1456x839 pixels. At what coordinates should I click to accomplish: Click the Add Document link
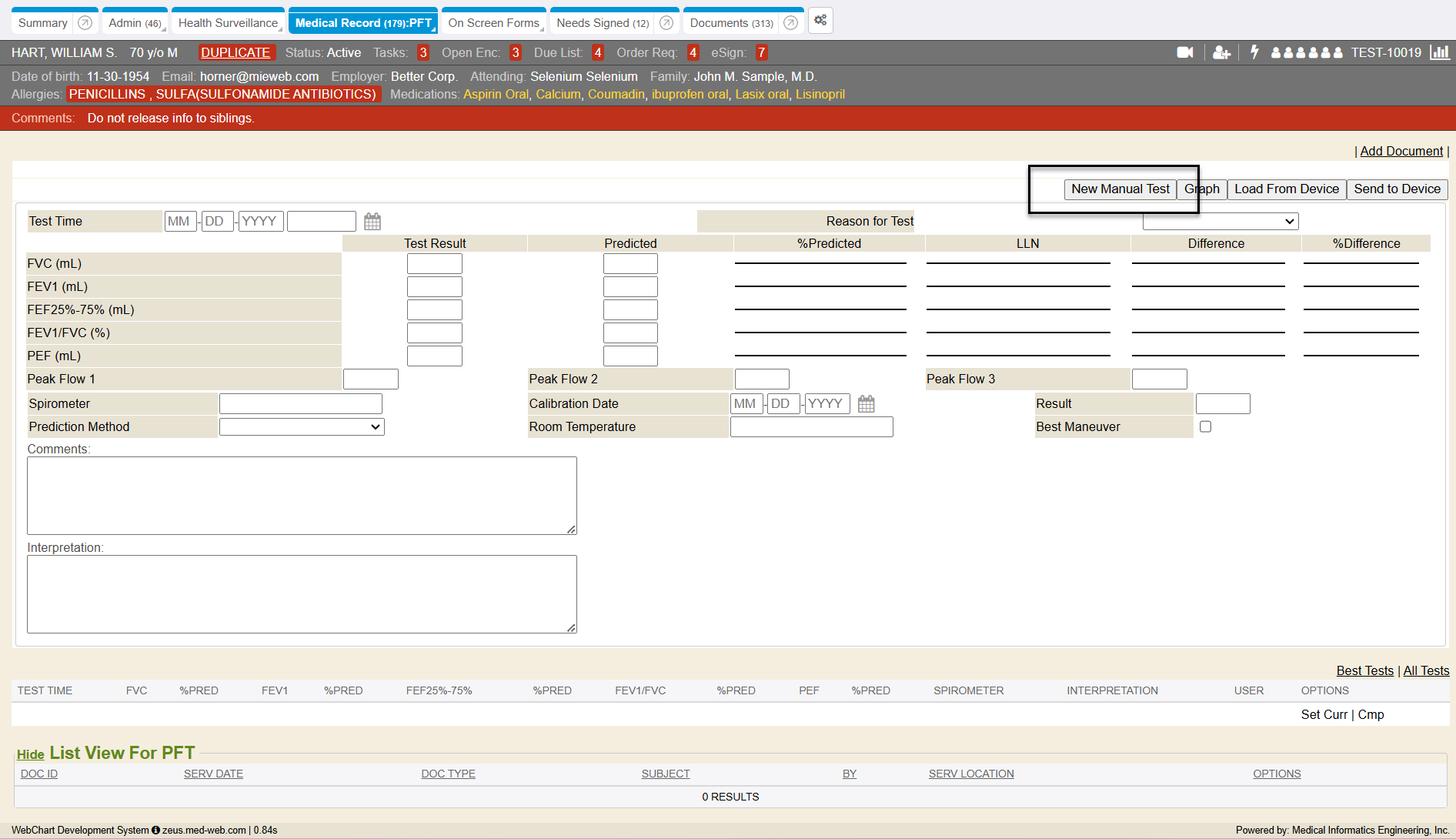click(1401, 152)
